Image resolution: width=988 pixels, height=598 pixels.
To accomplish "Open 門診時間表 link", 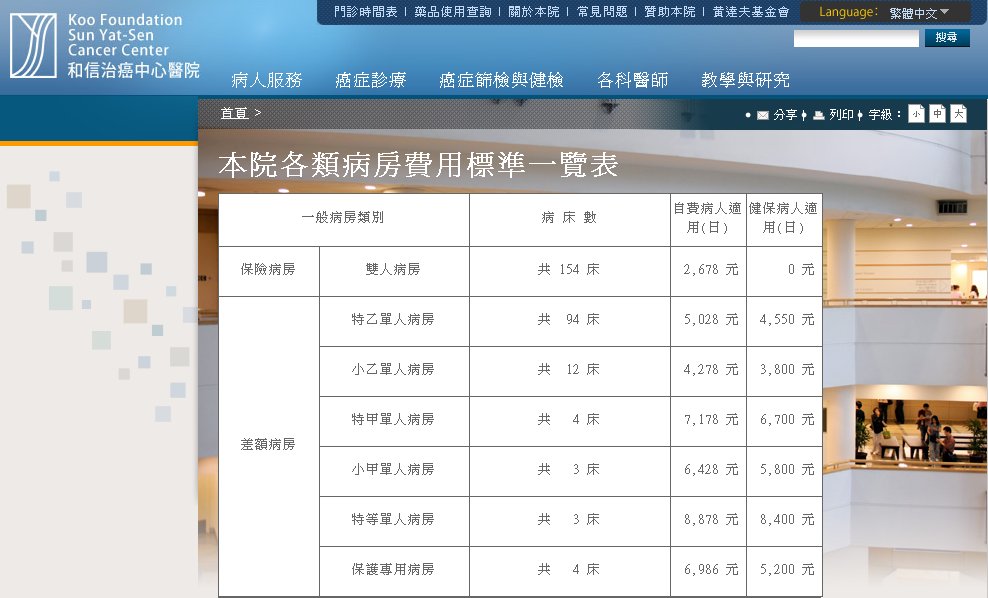I will click(x=365, y=12).
